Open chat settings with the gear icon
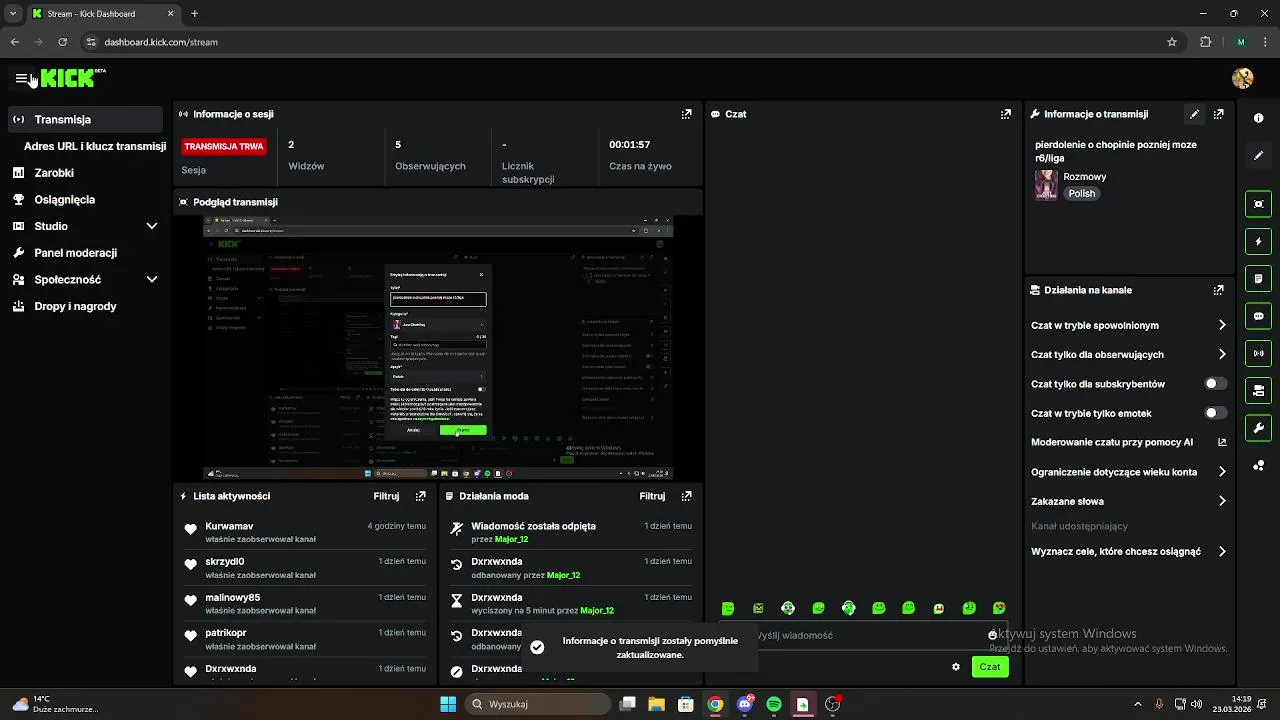Screen dimensions: 1280x720 pos(956,667)
